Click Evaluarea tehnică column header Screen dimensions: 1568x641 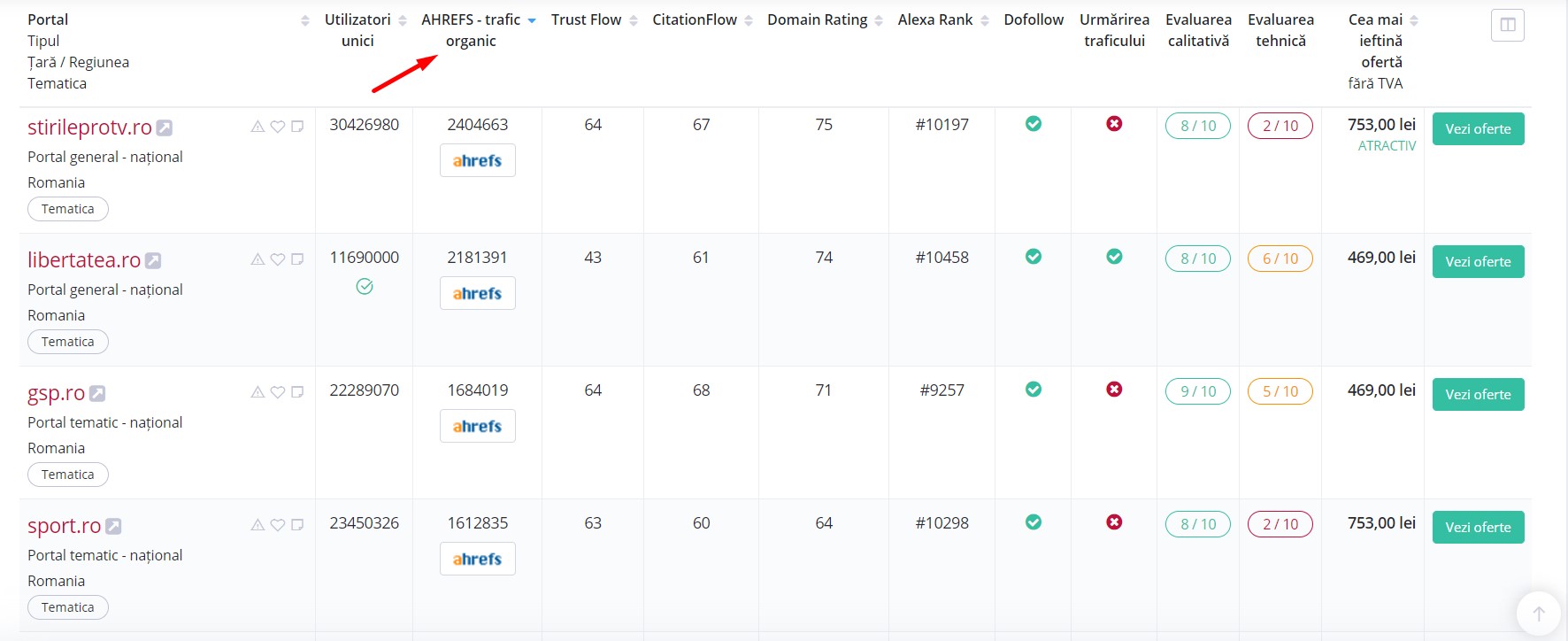click(x=1280, y=30)
